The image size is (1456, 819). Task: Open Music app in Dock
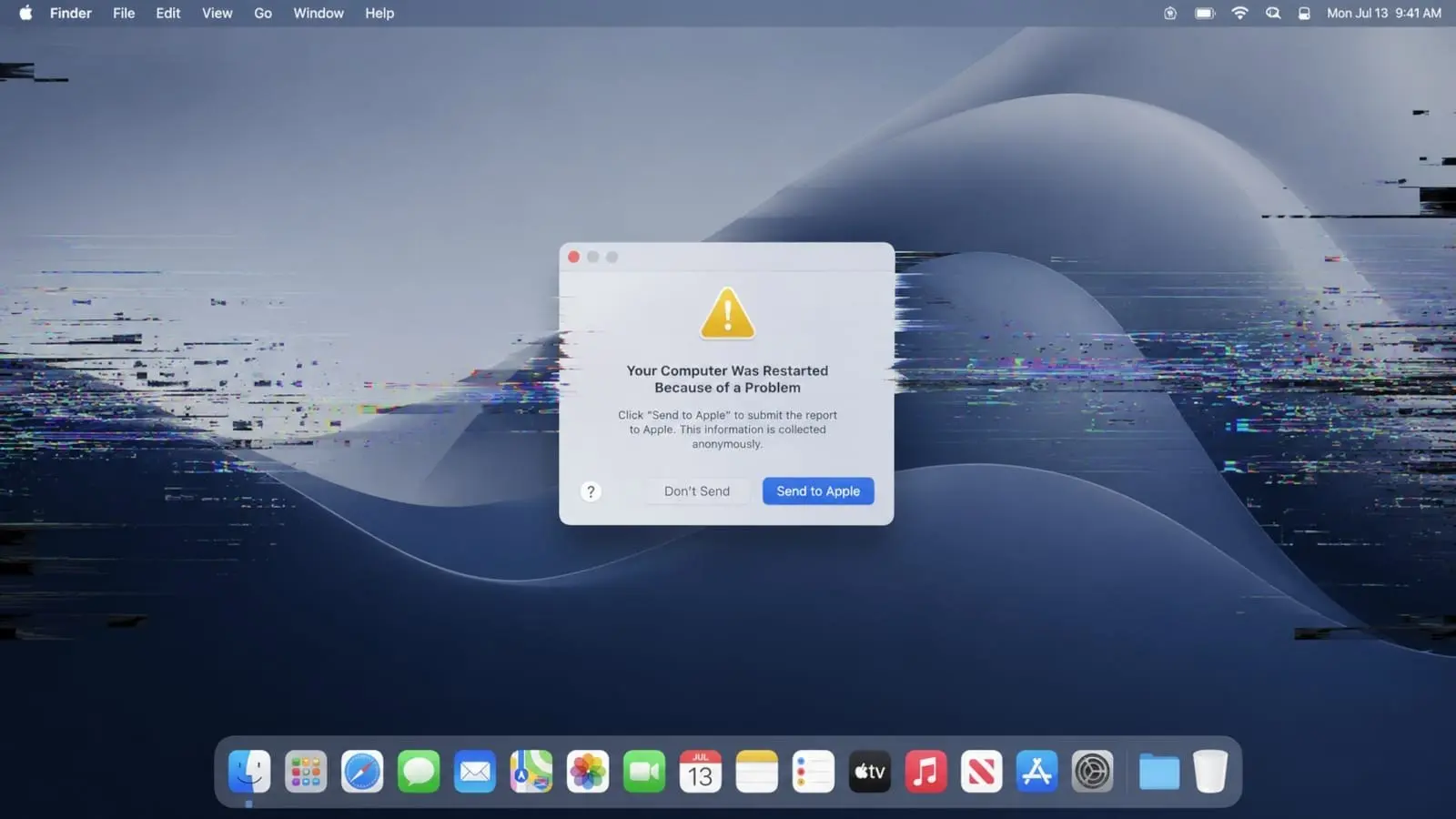pyautogui.click(x=926, y=772)
